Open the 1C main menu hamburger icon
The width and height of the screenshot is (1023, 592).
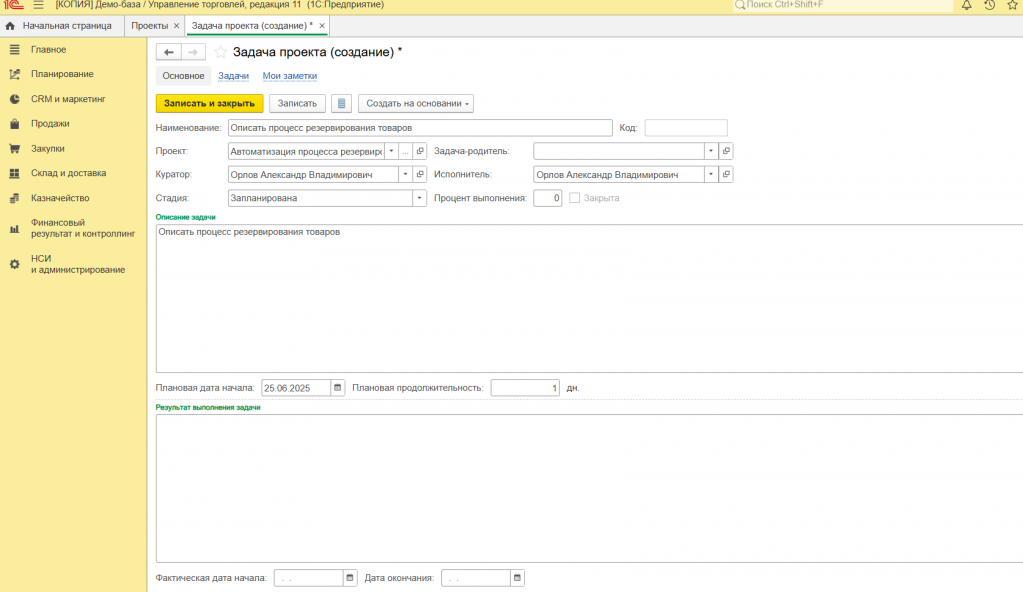point(38,5)
